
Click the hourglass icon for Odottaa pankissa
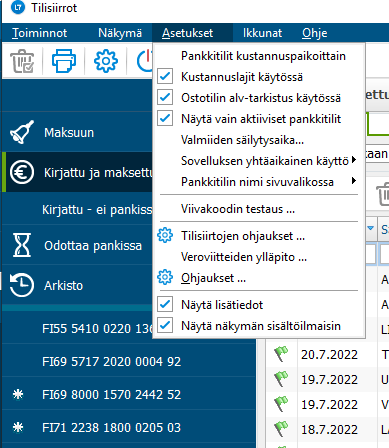[x=22, y=245]
